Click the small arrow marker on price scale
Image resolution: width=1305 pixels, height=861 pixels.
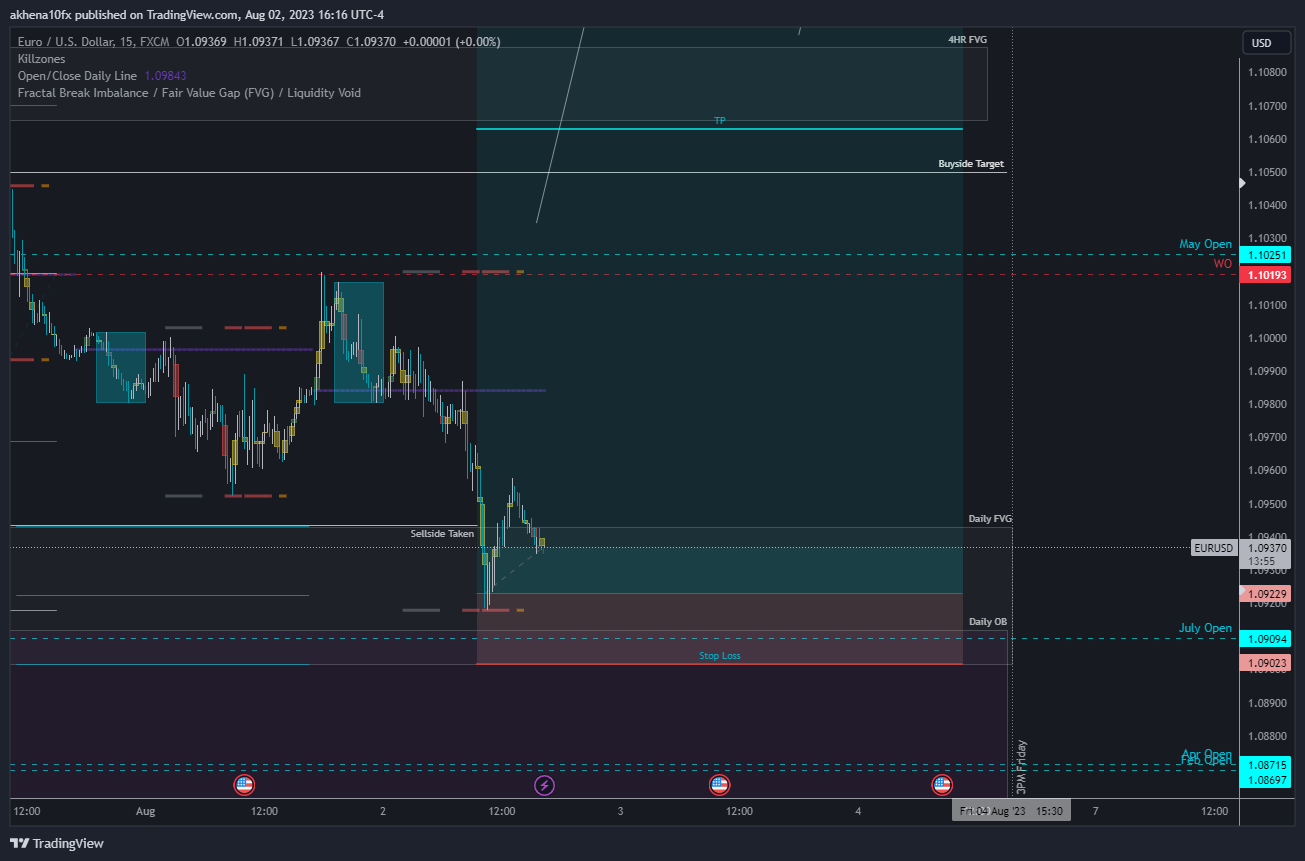pyautogui.click(x=1242, y=183)
